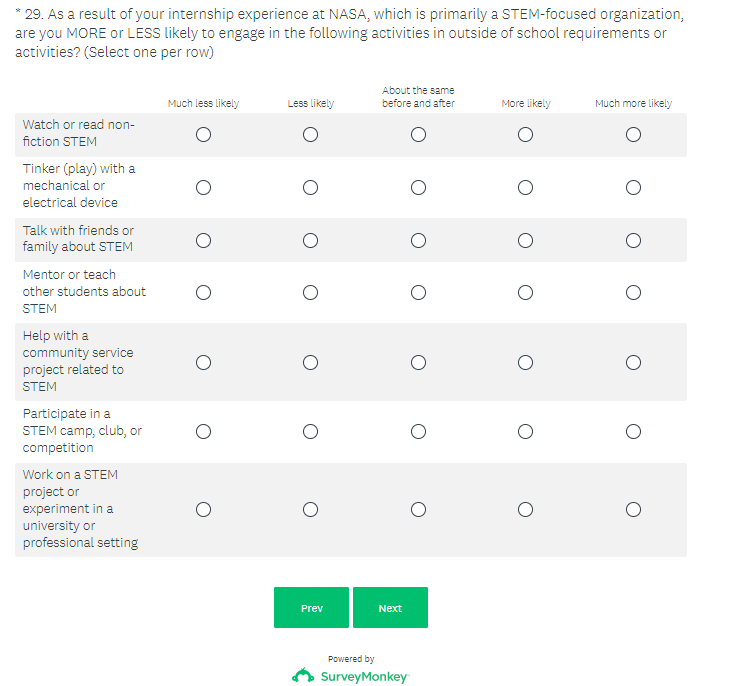Pick 'Less likely' for Talk with friends or family
The image size is (741, 686).
[310, 239]
